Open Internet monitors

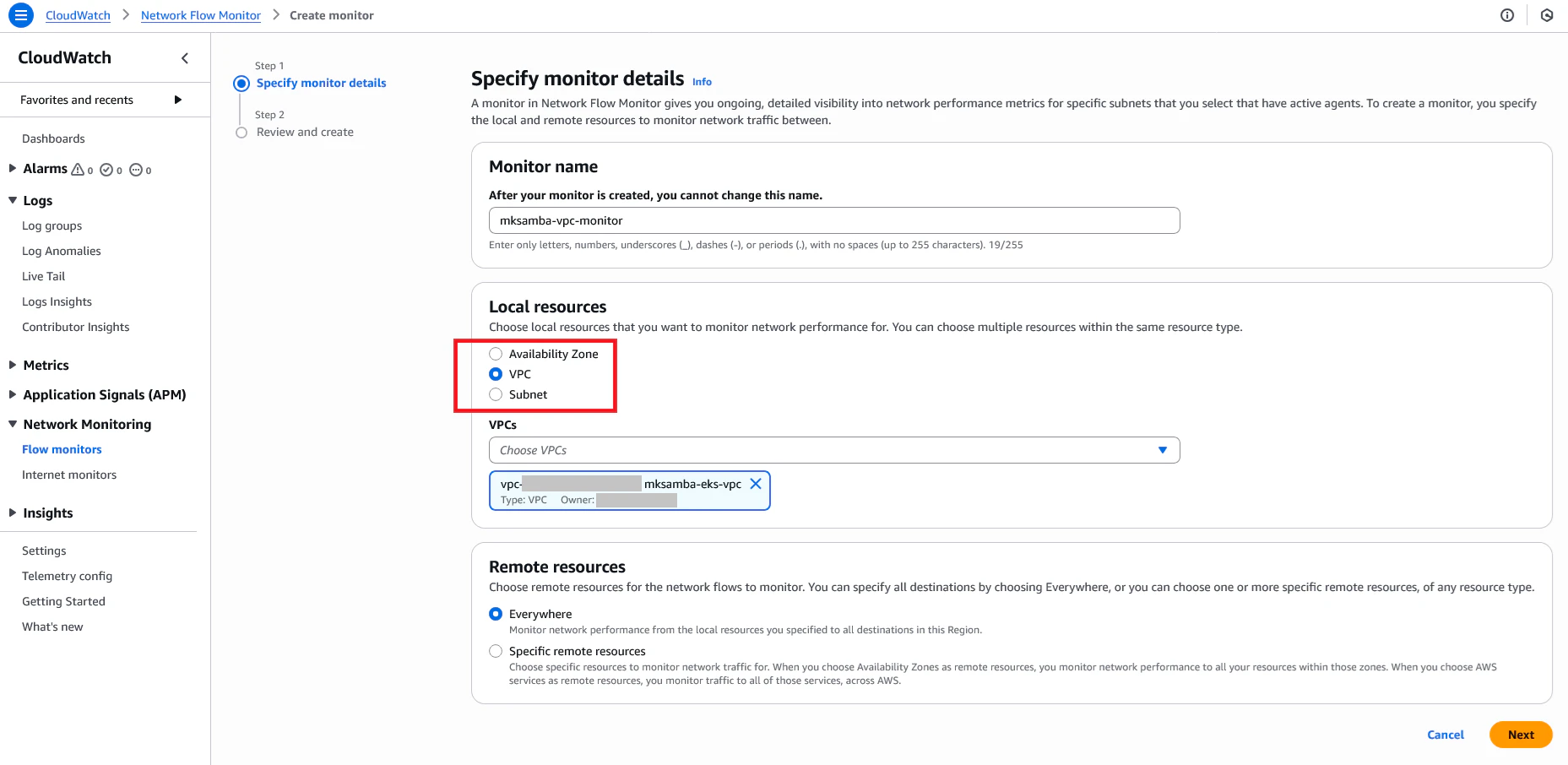(69, 475)
